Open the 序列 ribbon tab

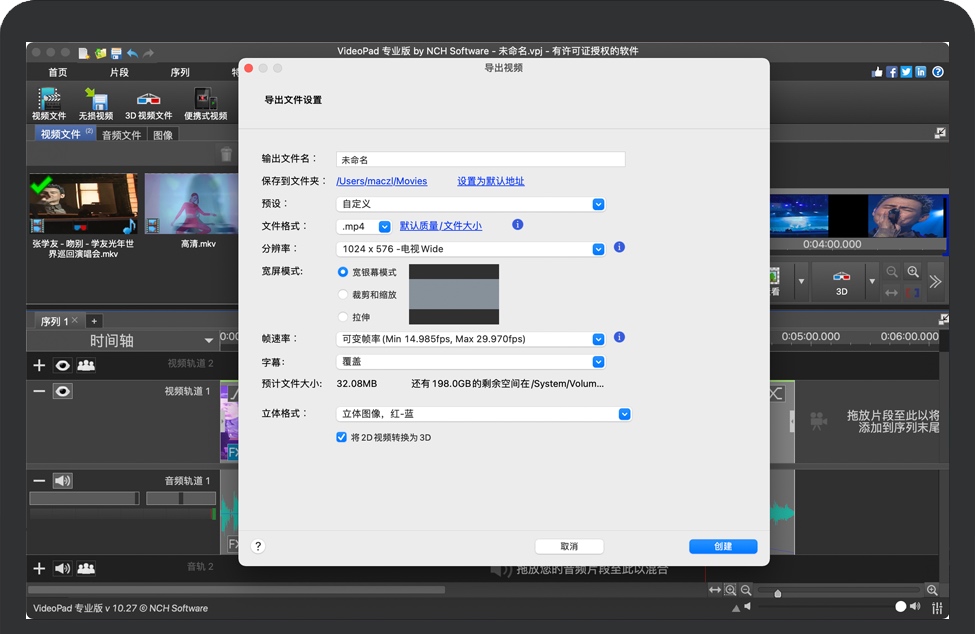coord(178,72)
